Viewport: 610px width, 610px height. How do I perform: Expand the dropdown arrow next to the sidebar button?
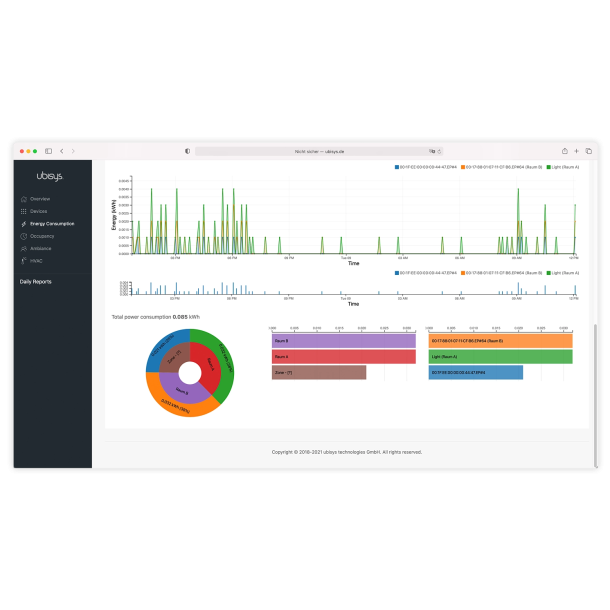[54, 151]
